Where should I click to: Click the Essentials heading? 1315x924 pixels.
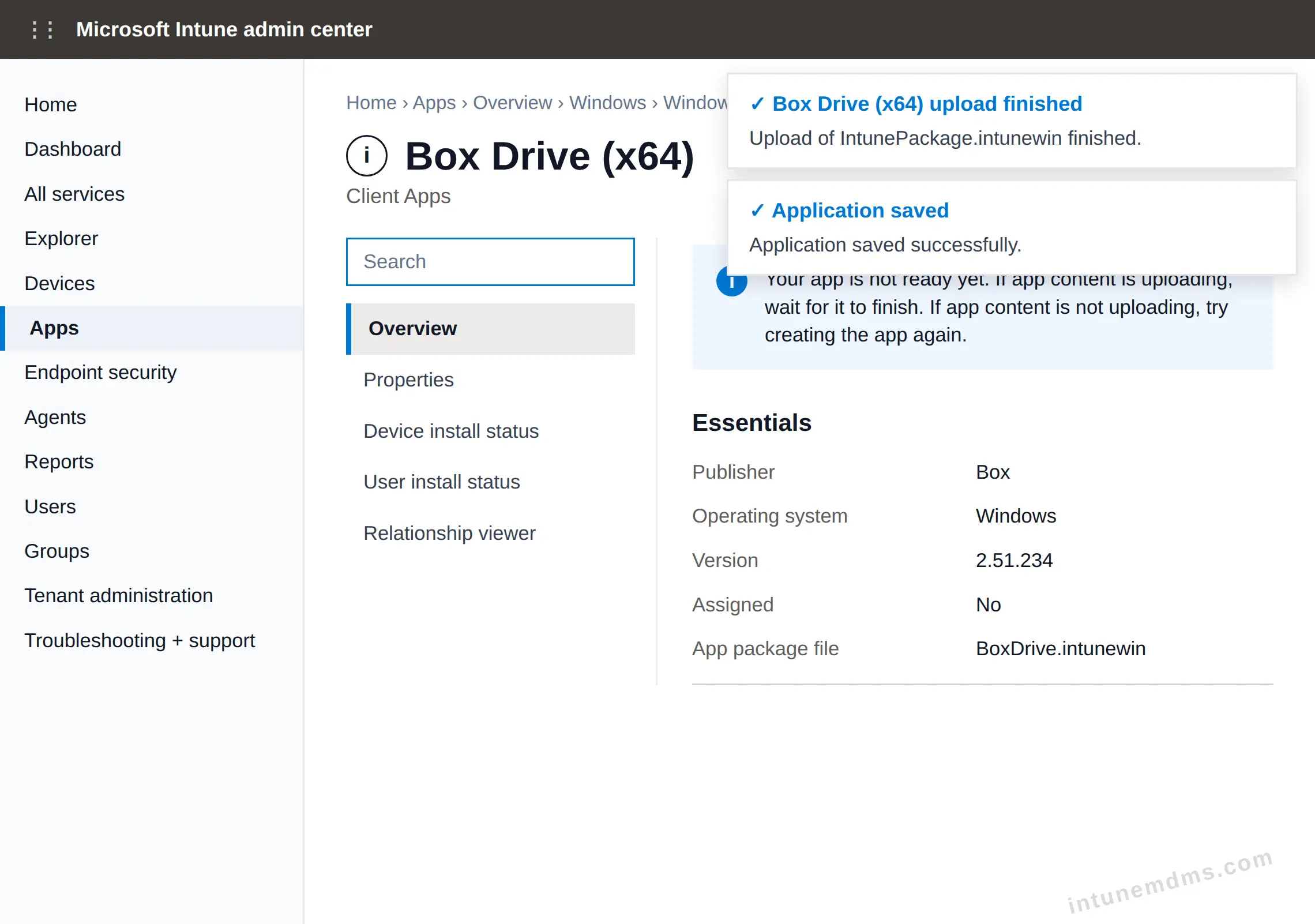pos(752,423)
